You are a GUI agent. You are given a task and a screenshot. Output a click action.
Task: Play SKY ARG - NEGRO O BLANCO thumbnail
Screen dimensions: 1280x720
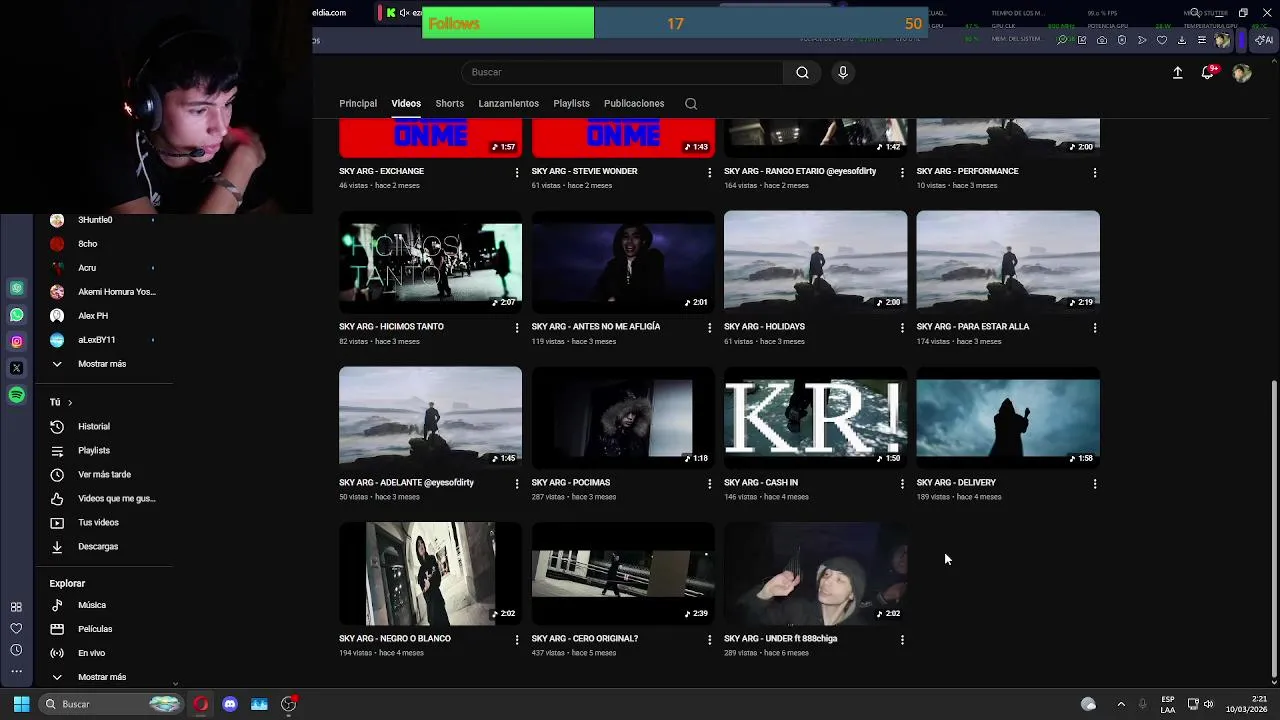click(x=430, y=572)
